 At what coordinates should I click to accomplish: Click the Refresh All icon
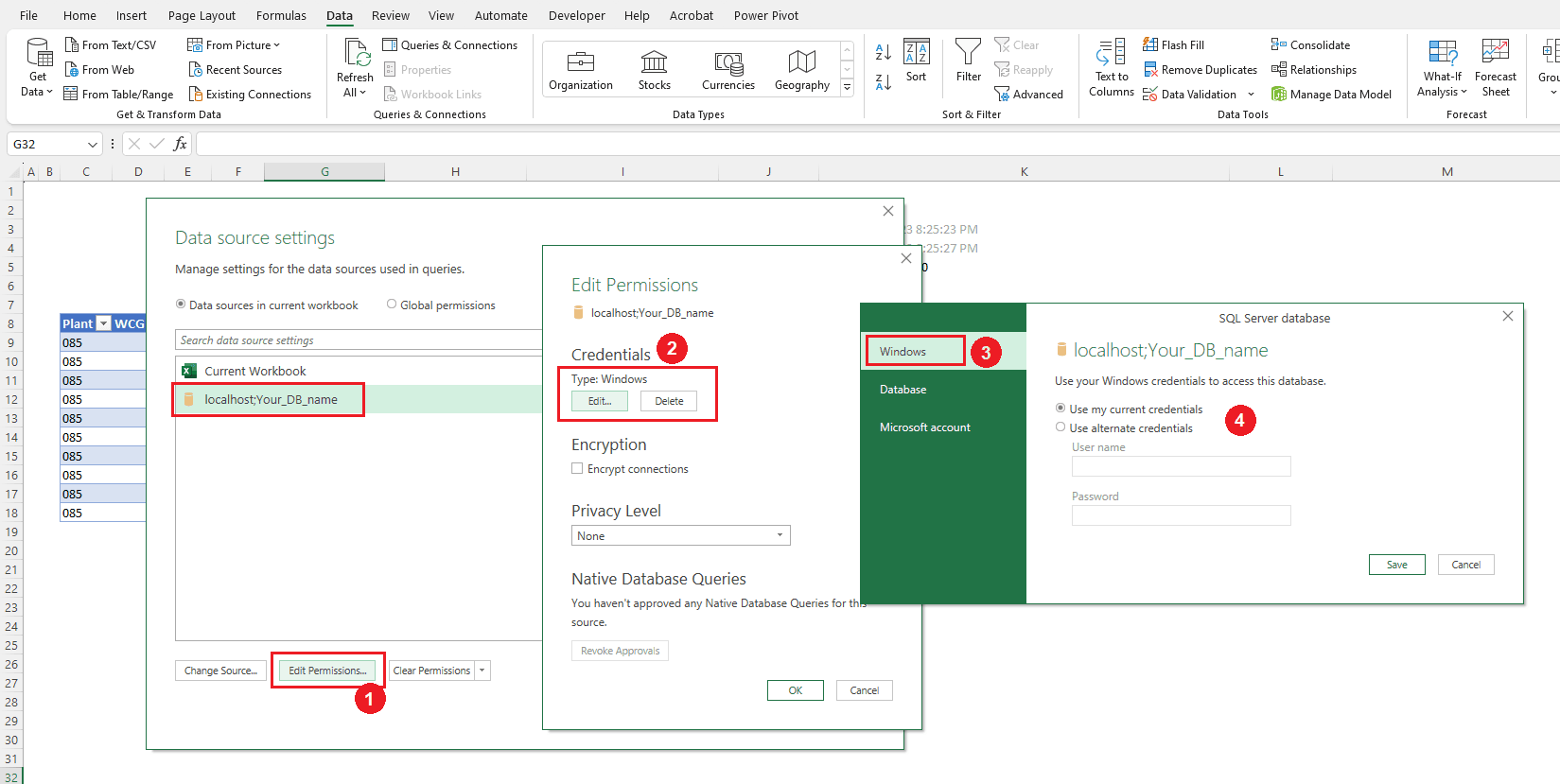(x=356, y=53)
